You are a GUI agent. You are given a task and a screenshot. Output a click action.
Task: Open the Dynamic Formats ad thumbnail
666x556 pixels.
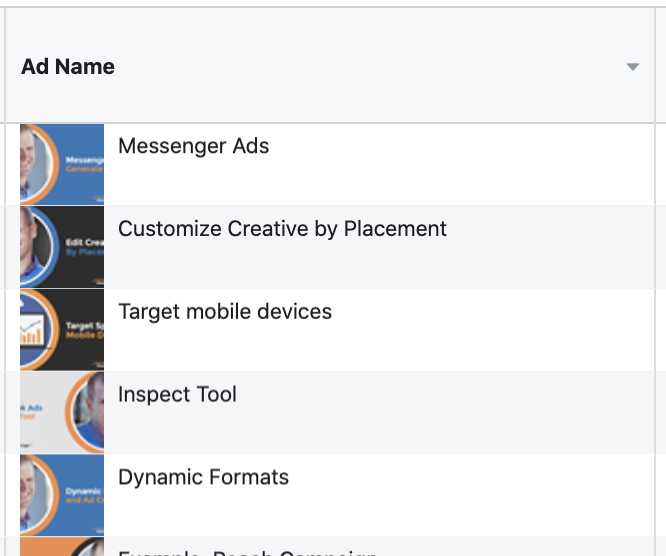pos(62,495)
